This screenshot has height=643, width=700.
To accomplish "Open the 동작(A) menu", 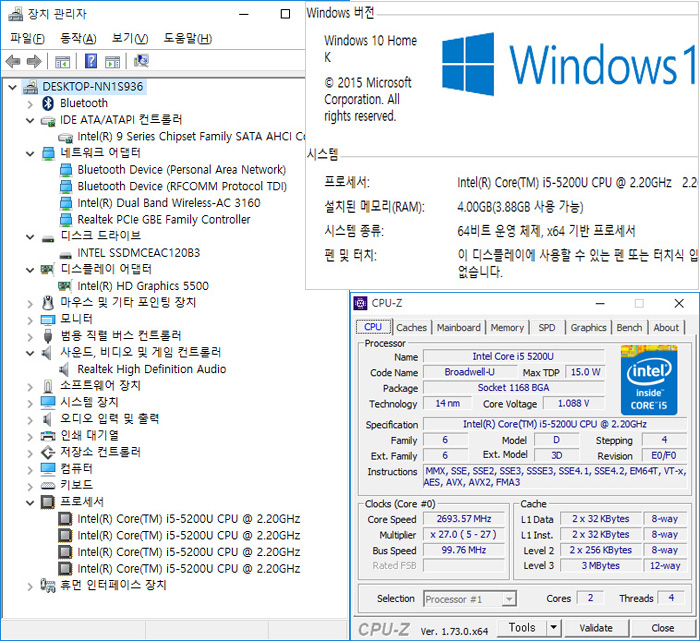I will point(78,39).
